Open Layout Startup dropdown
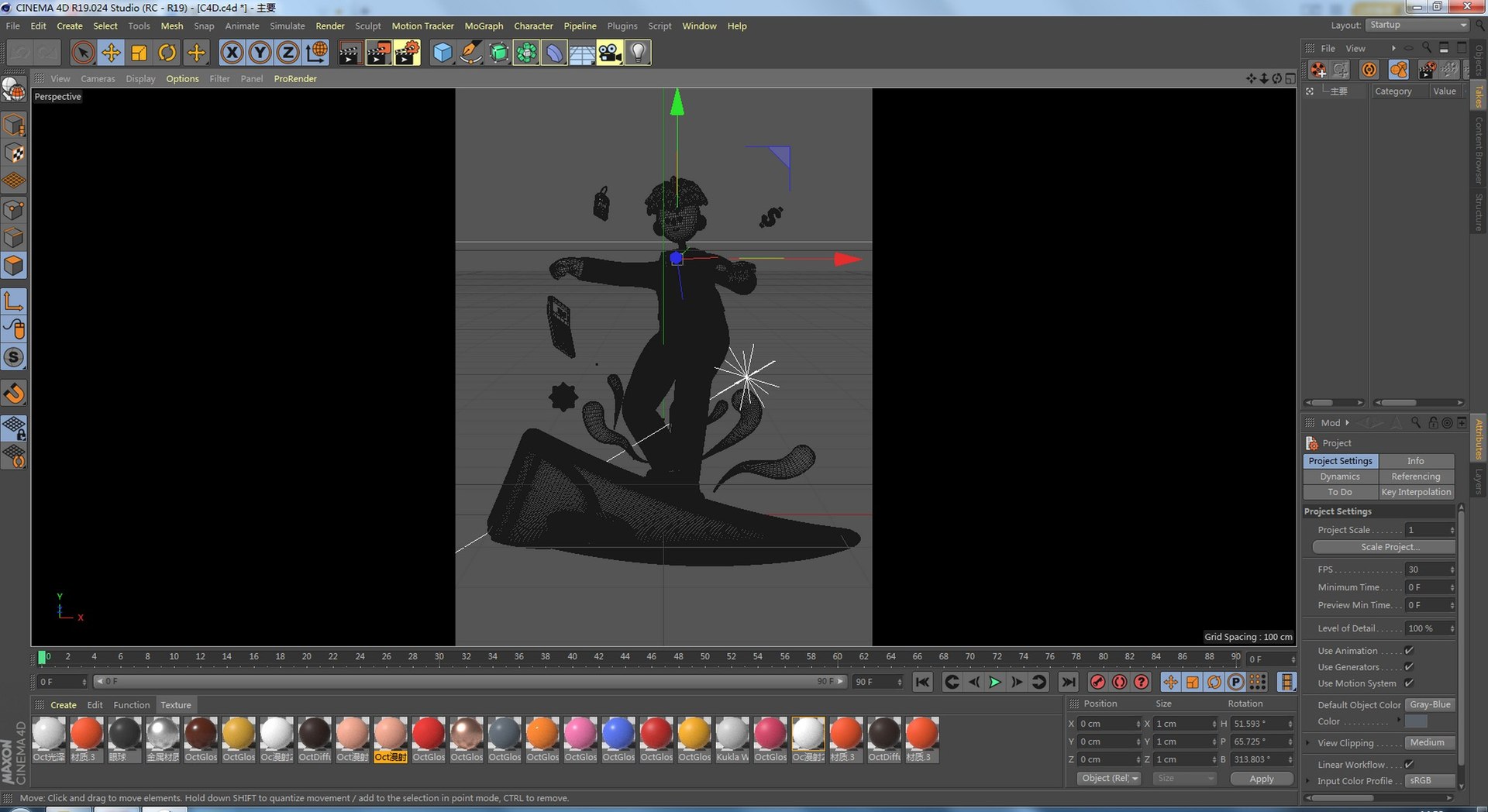Image resolution: width=1488 pixels, height=812 pixels. 1417,25
